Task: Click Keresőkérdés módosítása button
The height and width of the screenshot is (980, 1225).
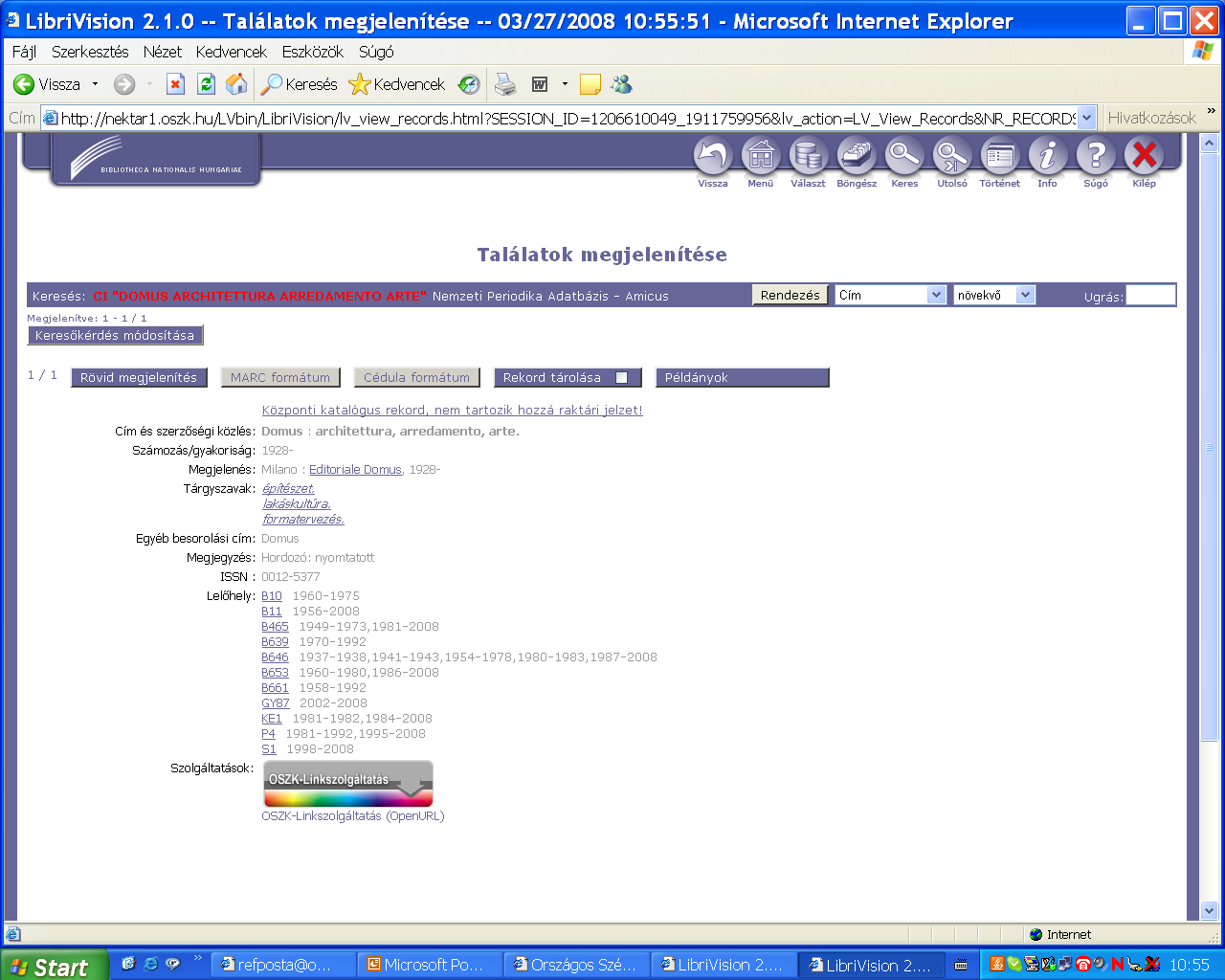Action: [115, 335]
